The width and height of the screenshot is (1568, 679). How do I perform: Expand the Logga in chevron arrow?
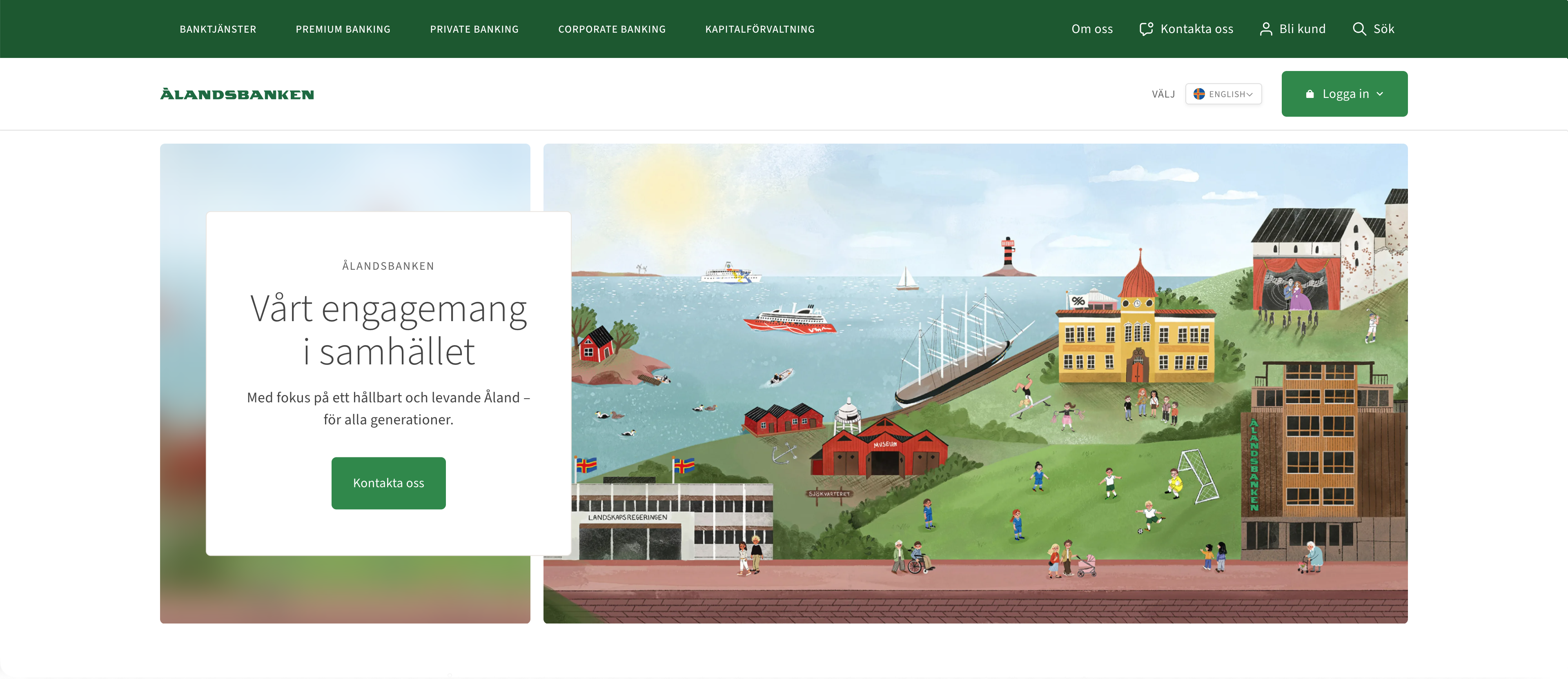pos(1380,94)
